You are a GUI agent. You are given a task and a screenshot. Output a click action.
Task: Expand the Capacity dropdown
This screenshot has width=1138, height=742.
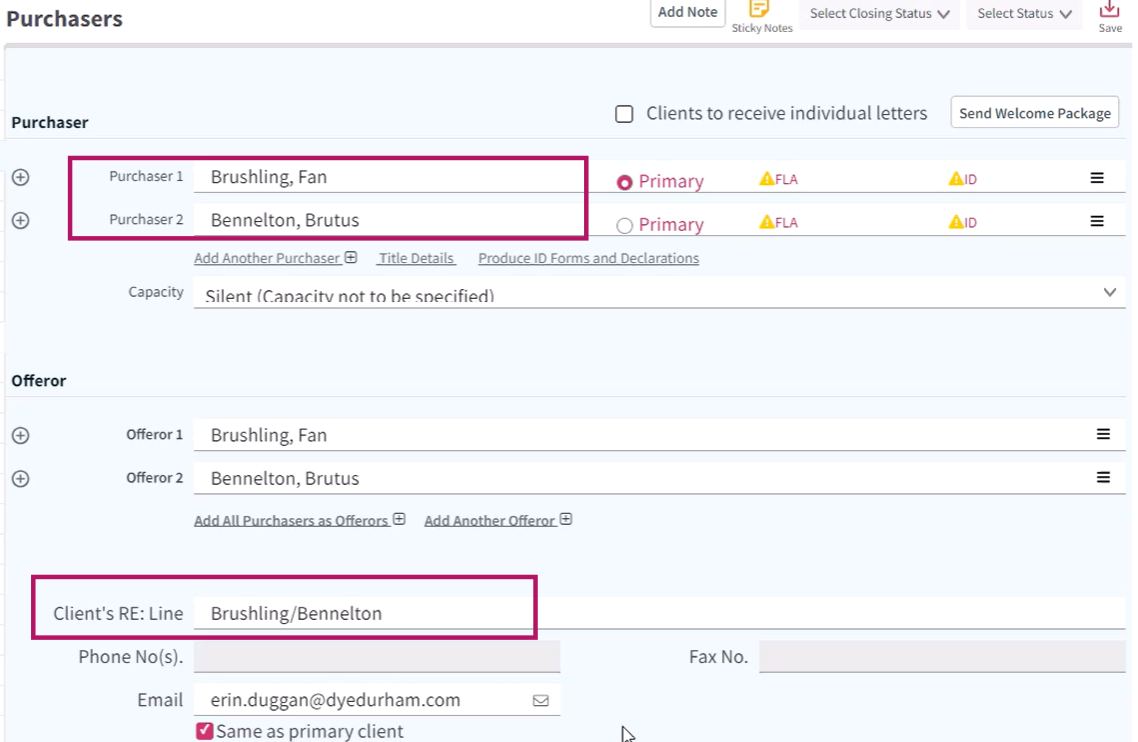(x=659, y=293)
